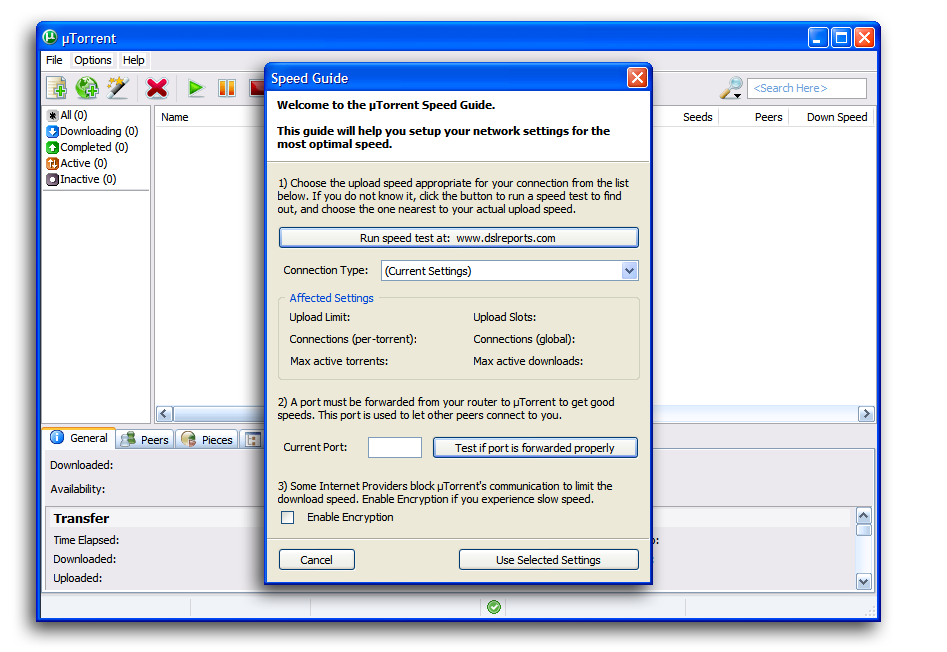Click the Current Port input field
Screen dimensions: 947x652
tap(395, 447)
